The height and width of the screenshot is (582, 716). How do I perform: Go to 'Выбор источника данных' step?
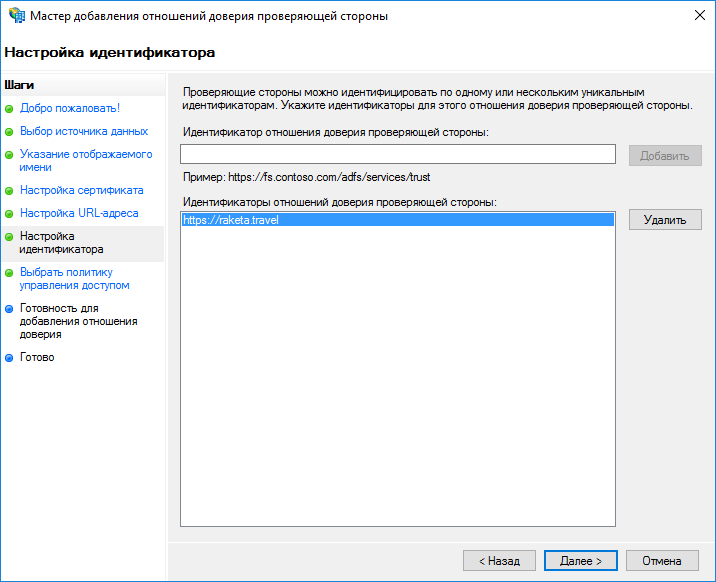click(84, 132)
